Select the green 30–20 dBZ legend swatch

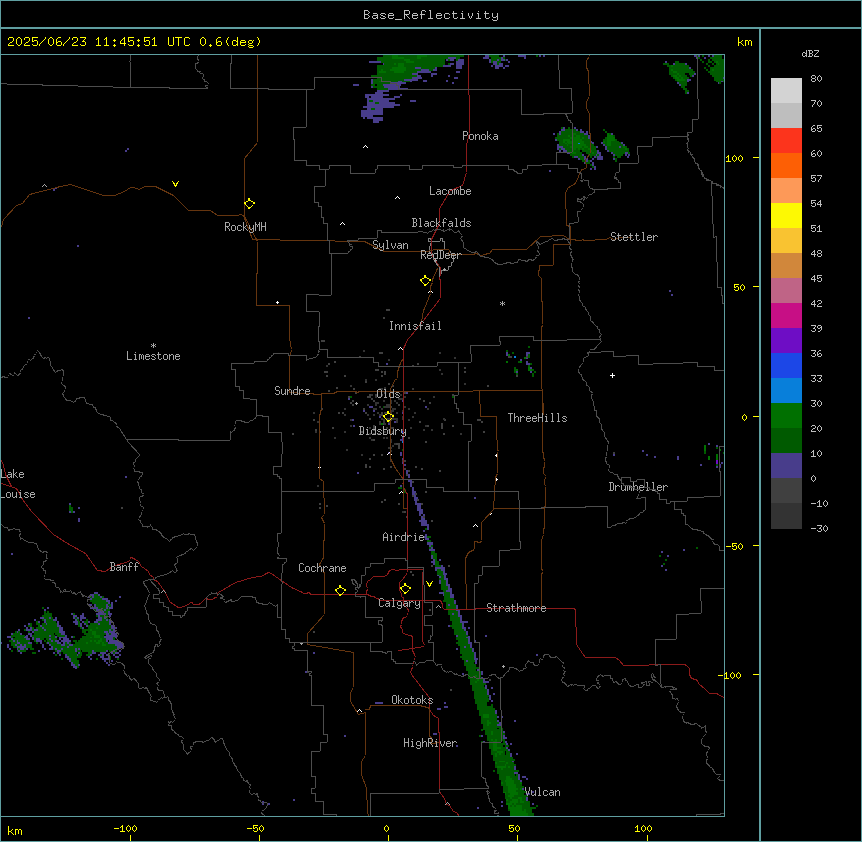click(786, 416)
